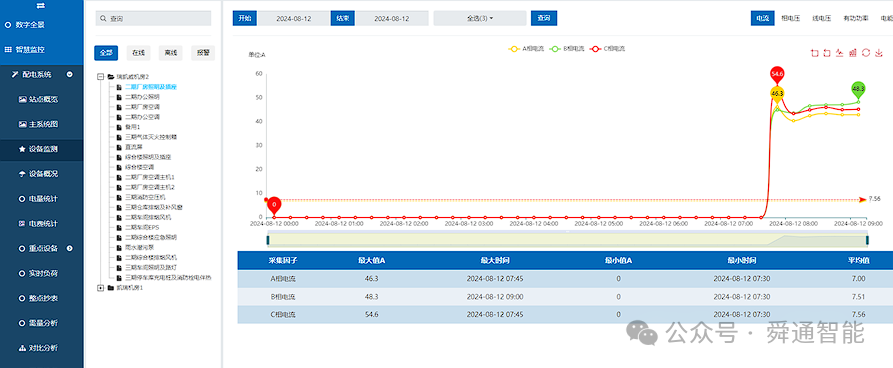Click the red 54.6 peak marker
The image size is (893, 368).
pos(777,75)
